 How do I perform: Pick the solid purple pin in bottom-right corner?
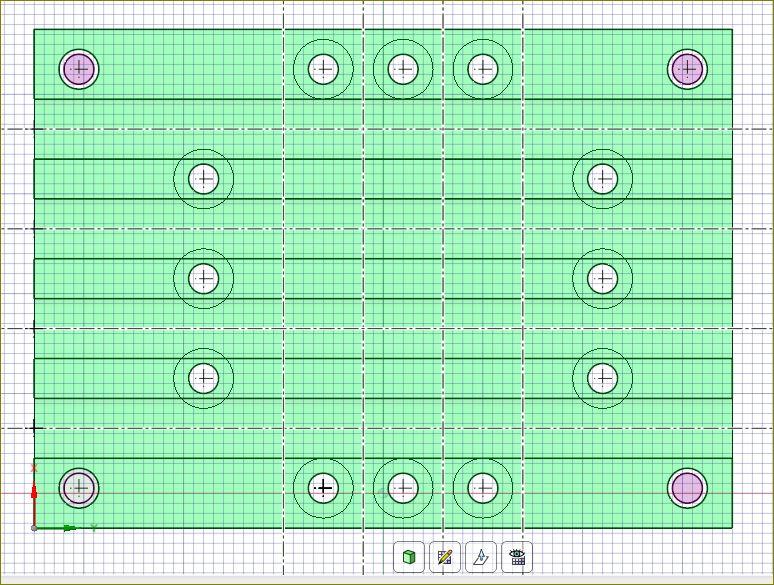[687, 488]
